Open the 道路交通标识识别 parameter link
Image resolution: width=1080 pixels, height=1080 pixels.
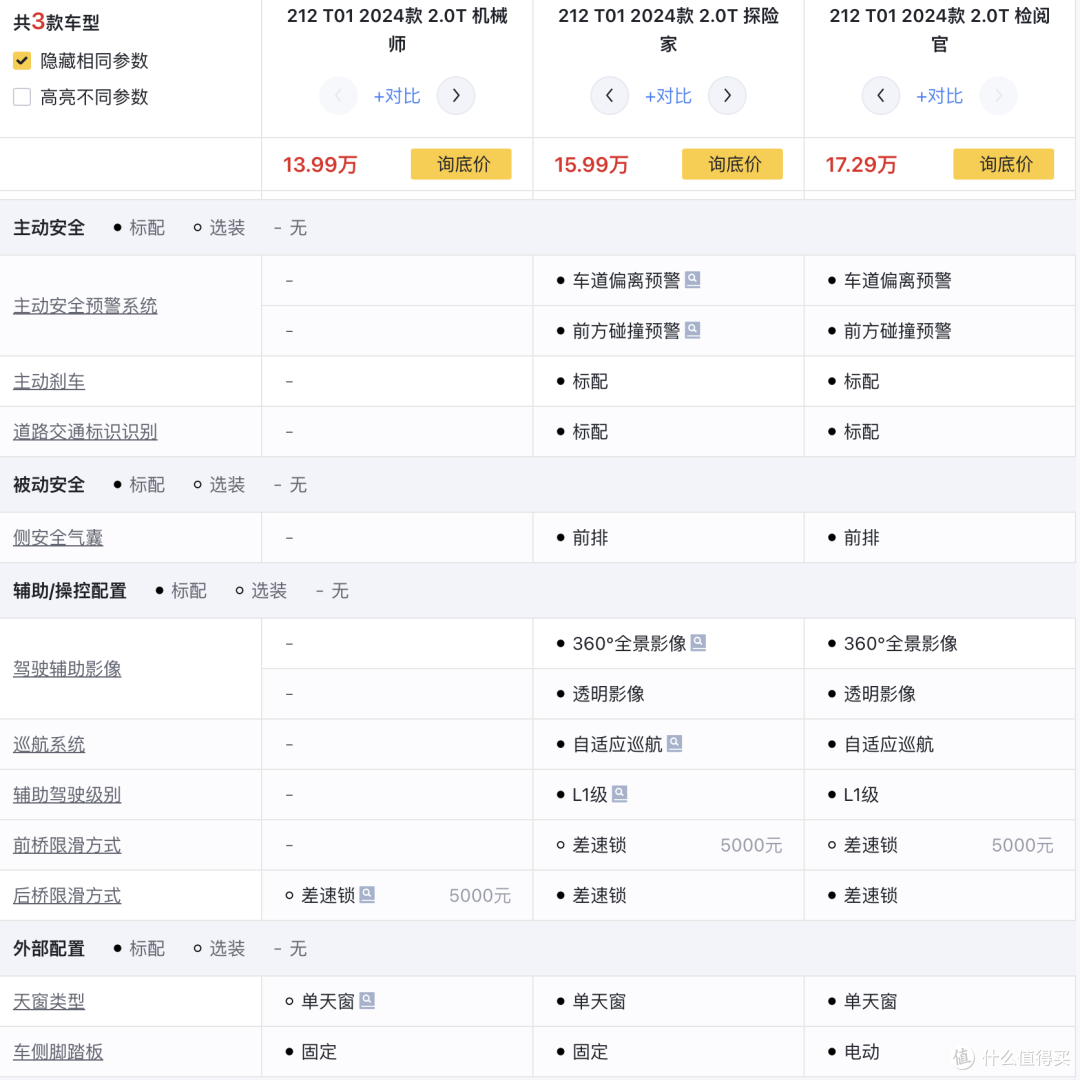(x=85, y=432)
